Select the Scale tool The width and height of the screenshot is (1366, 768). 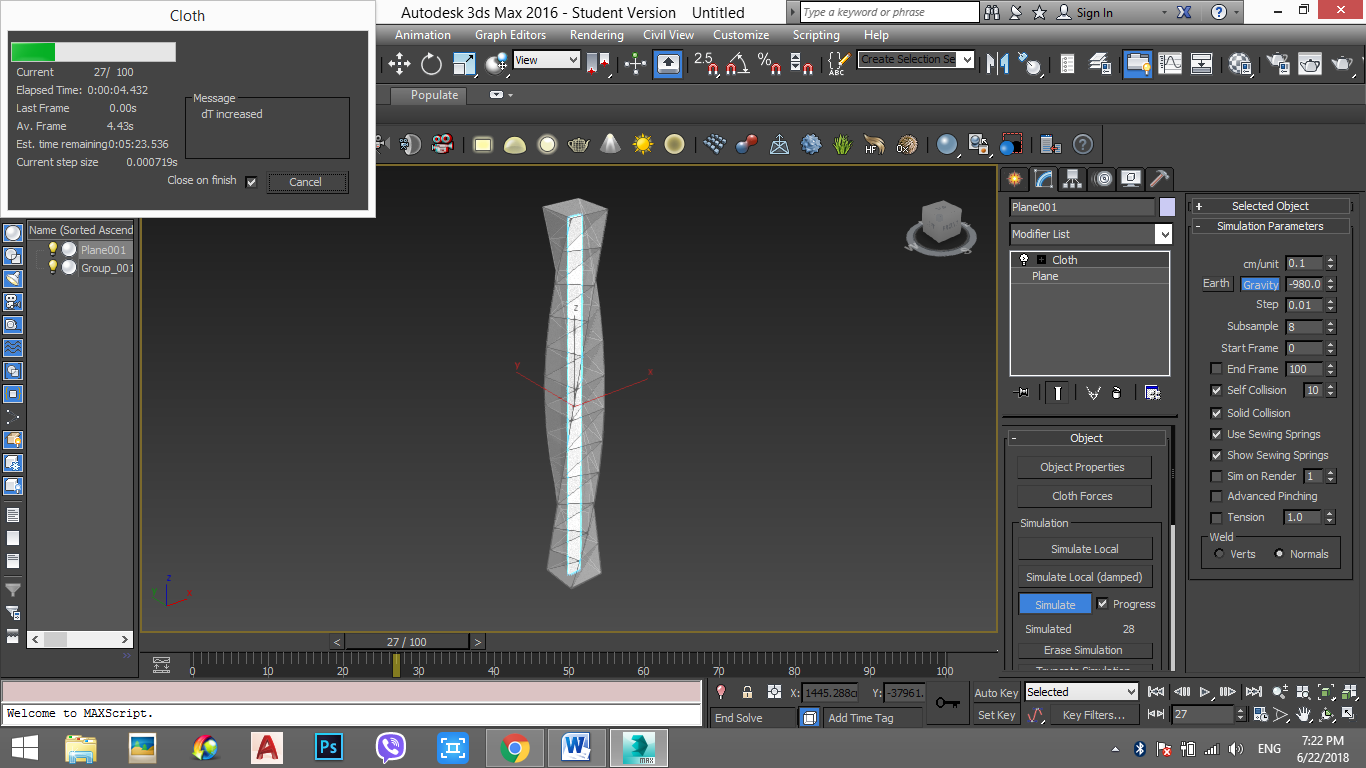[464, 64]
